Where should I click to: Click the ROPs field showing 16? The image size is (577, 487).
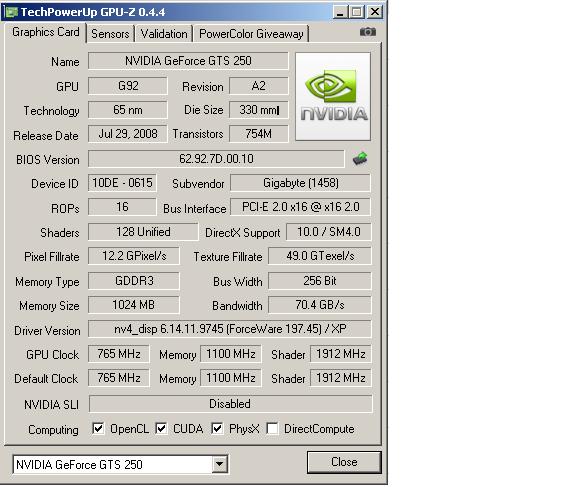coord(122,207)
